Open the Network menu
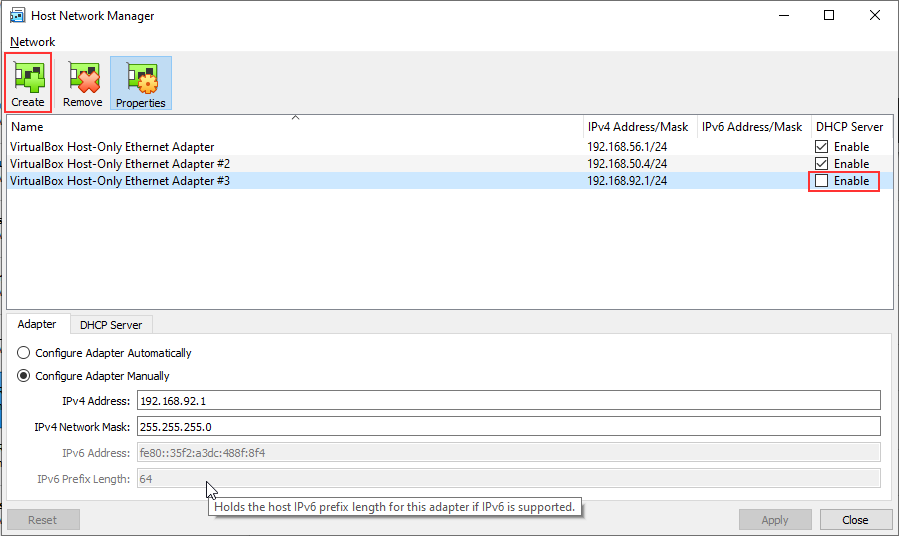This screenshot has width=899, height=536. coord(33,42)
